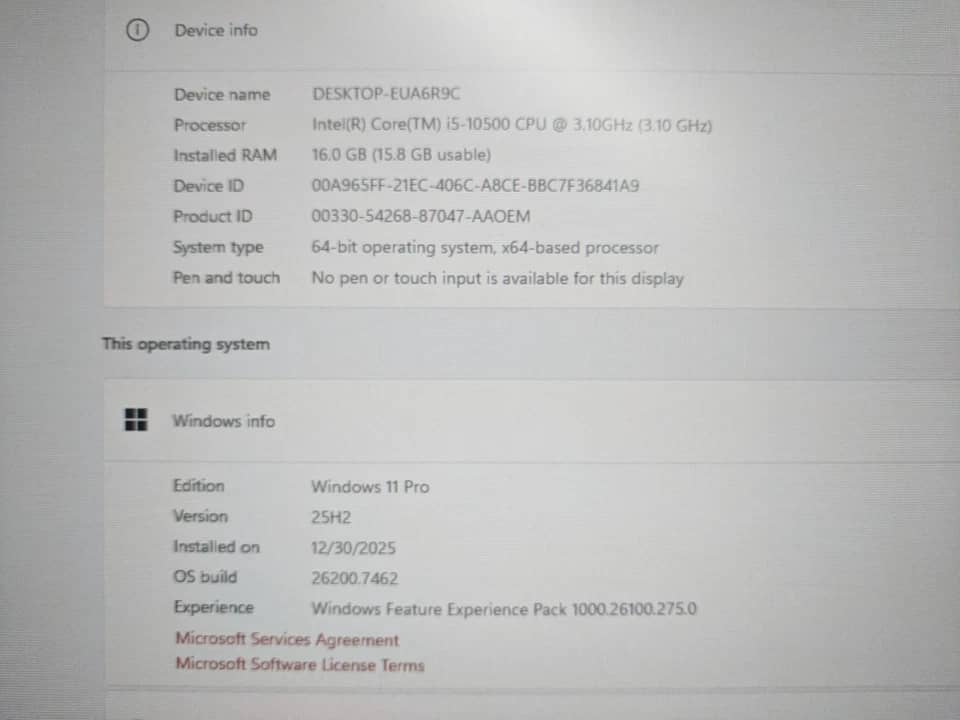This screenshot has height=720, width=960.
Task: Select the Windows 11 Pro edition value
Action: click(370, 487)
